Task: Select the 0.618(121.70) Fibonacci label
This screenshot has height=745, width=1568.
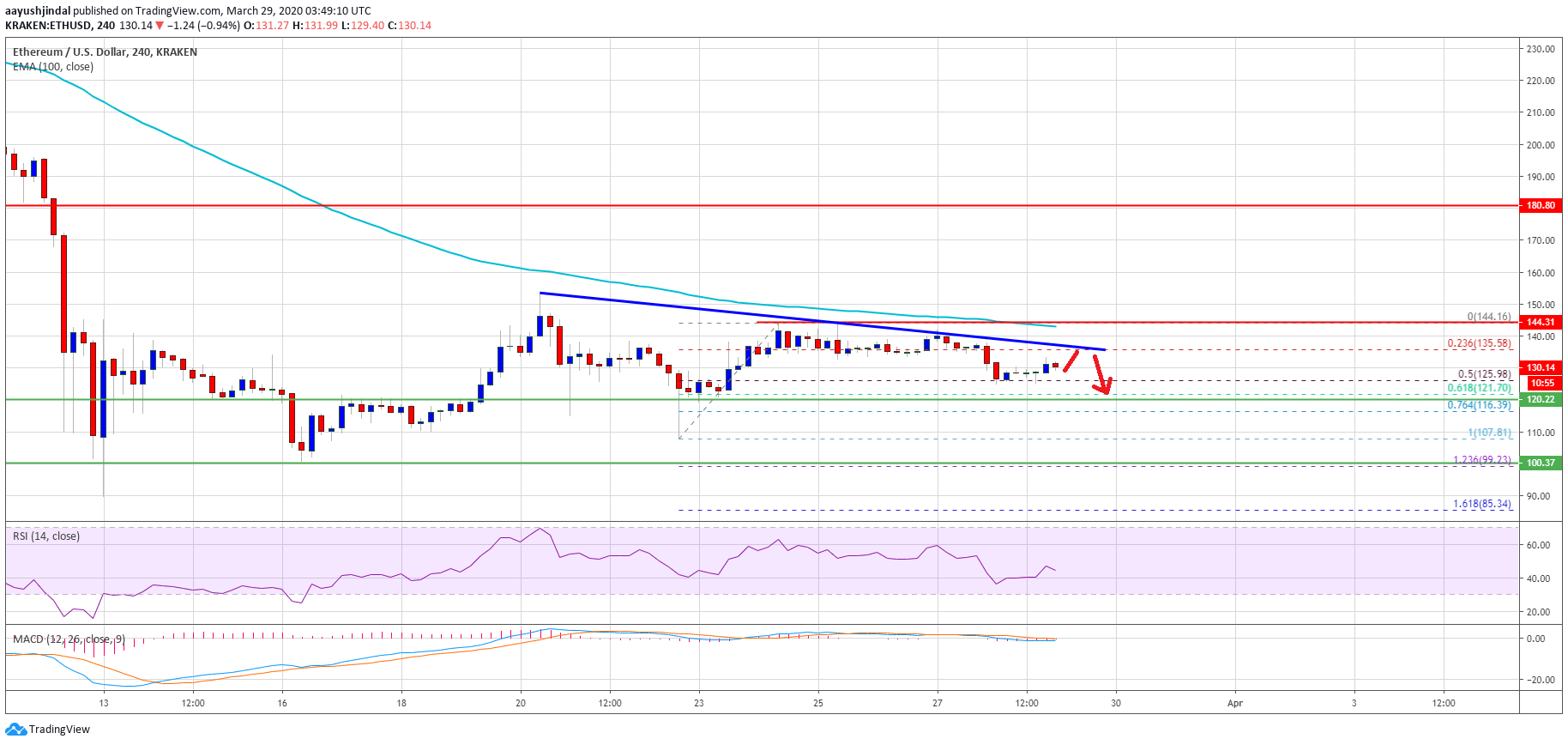Action: coord(1479,388)
